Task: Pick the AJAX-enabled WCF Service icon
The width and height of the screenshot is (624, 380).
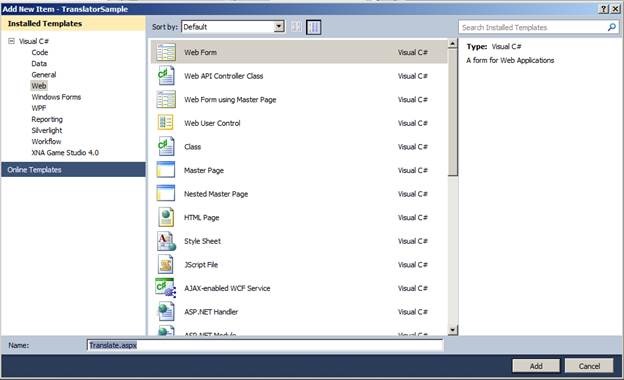Action: [x=166, y=288]
